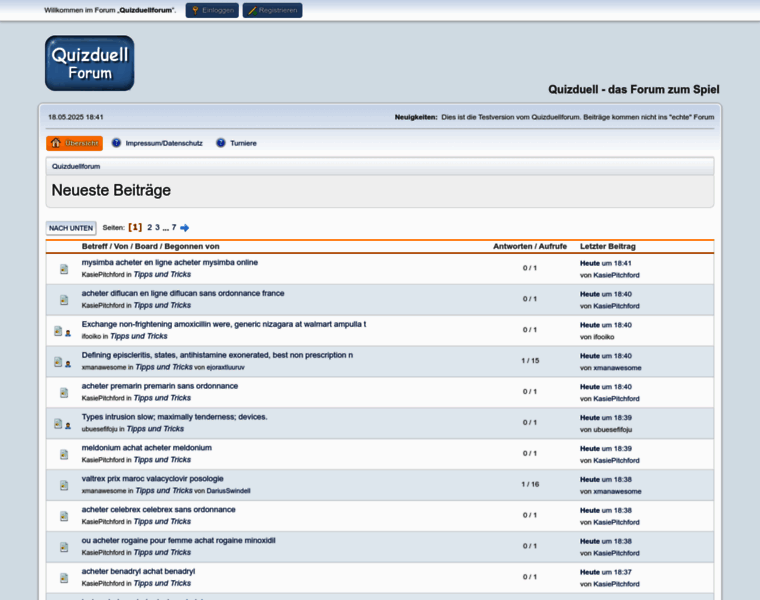
Task: Go to page 7 of results
Action: (x=174, y=227)
